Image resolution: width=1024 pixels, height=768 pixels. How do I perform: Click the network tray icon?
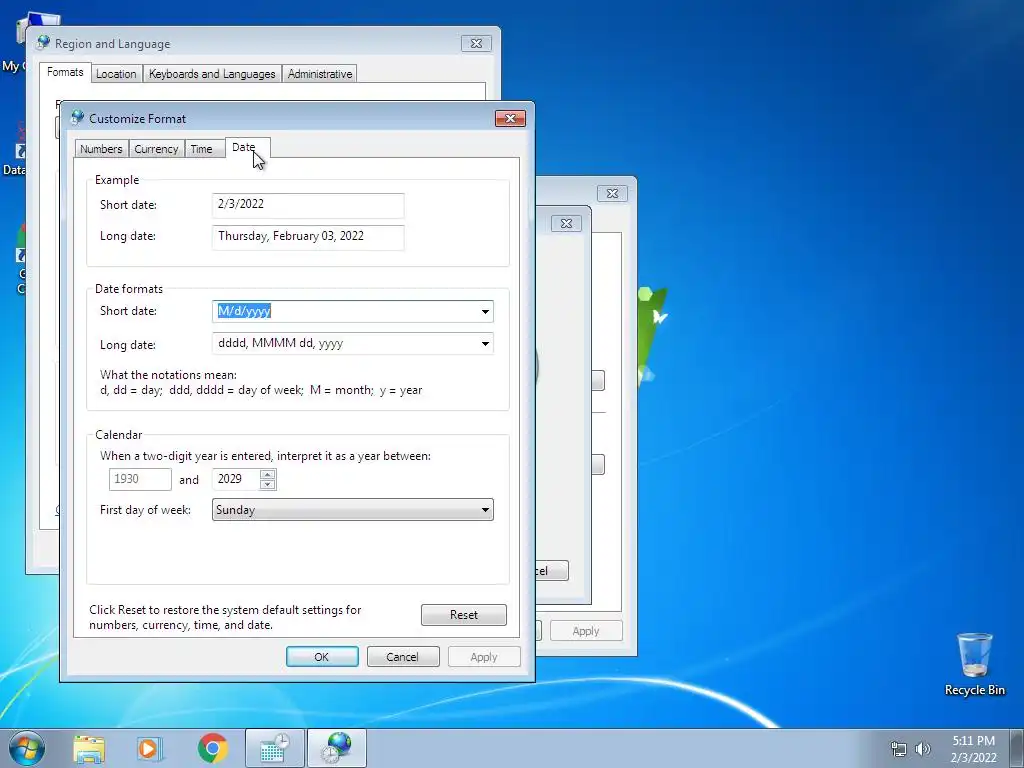click(x=899, y=749)
